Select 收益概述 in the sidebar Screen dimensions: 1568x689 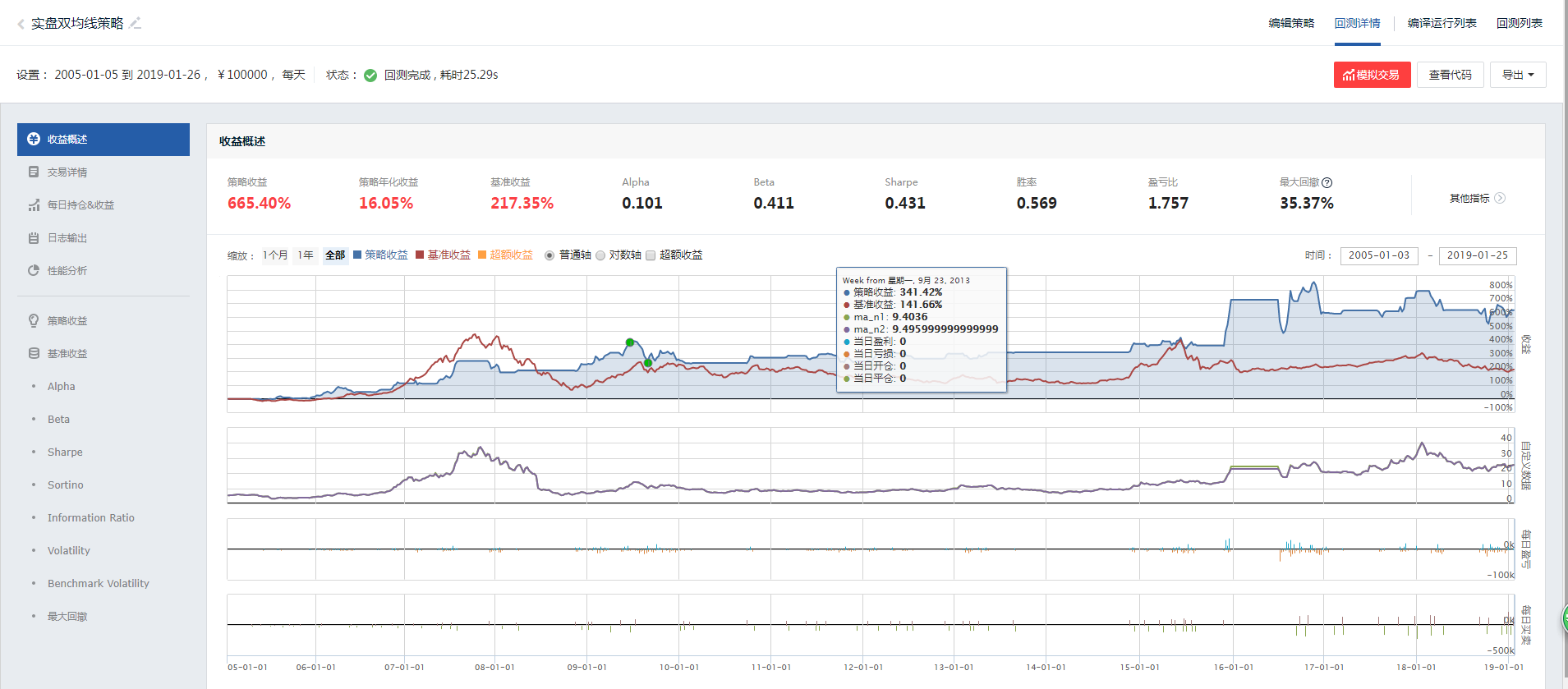[x=103, y=139]
